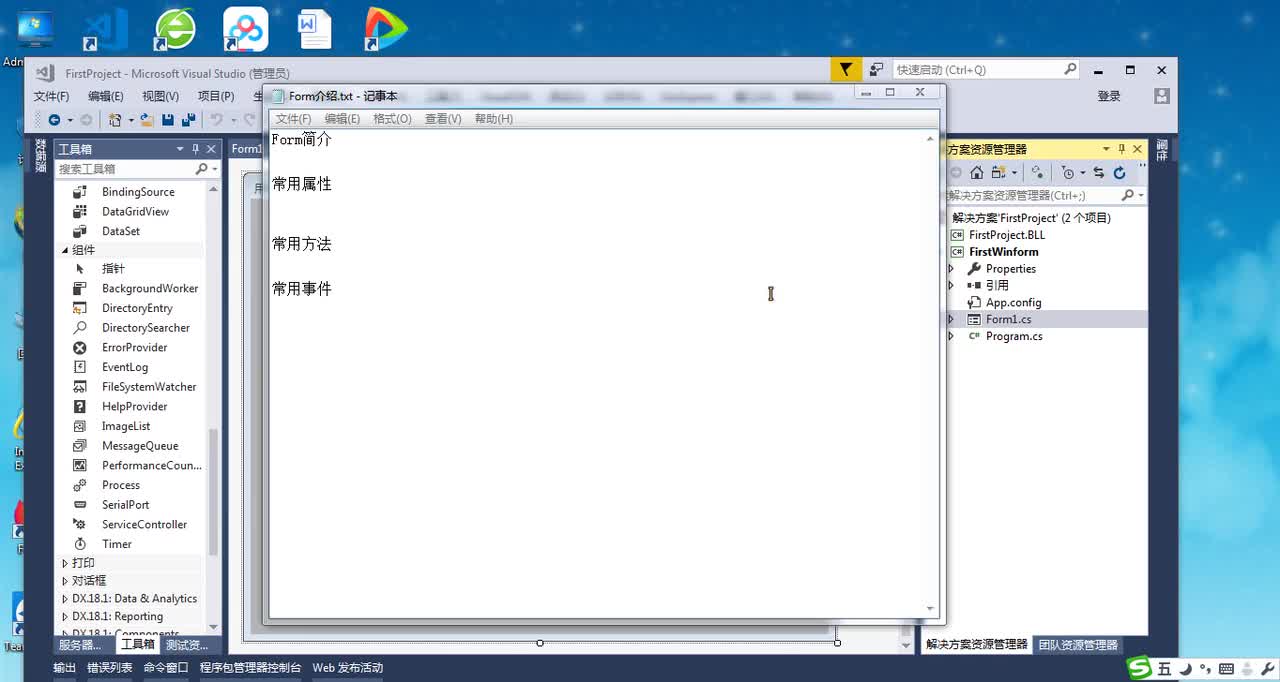1280x682 pixels.
Task: Select BindingSource in the toolbox
Action: tap(138, 192)
